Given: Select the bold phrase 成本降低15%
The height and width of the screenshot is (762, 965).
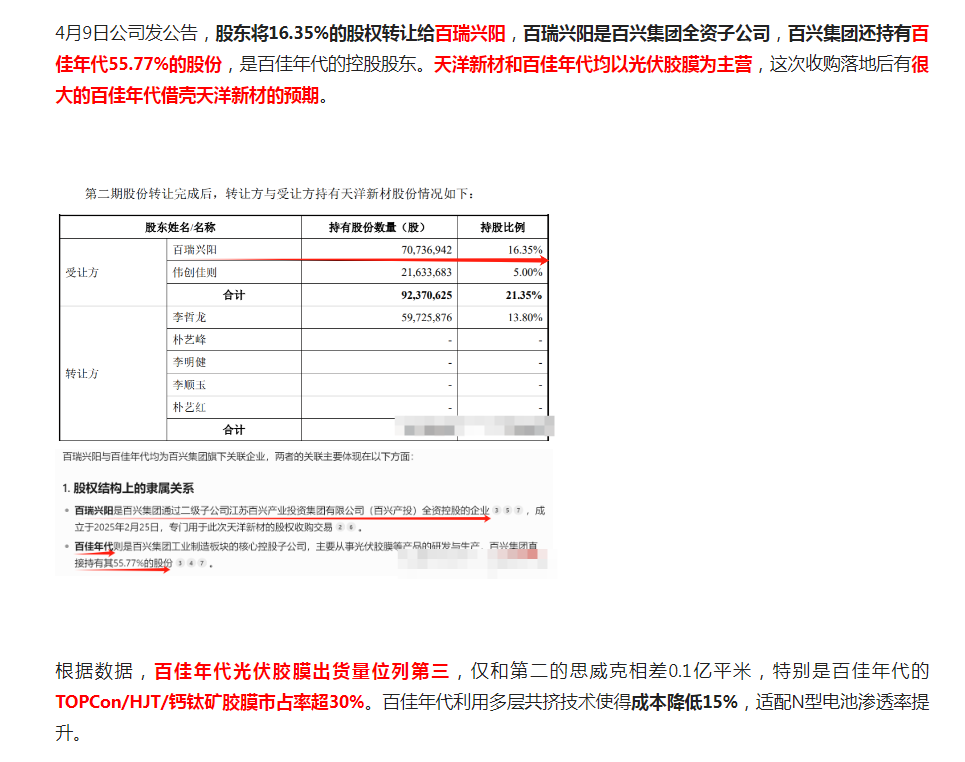Looking at the screenshot, I should (x=684, y=702).
